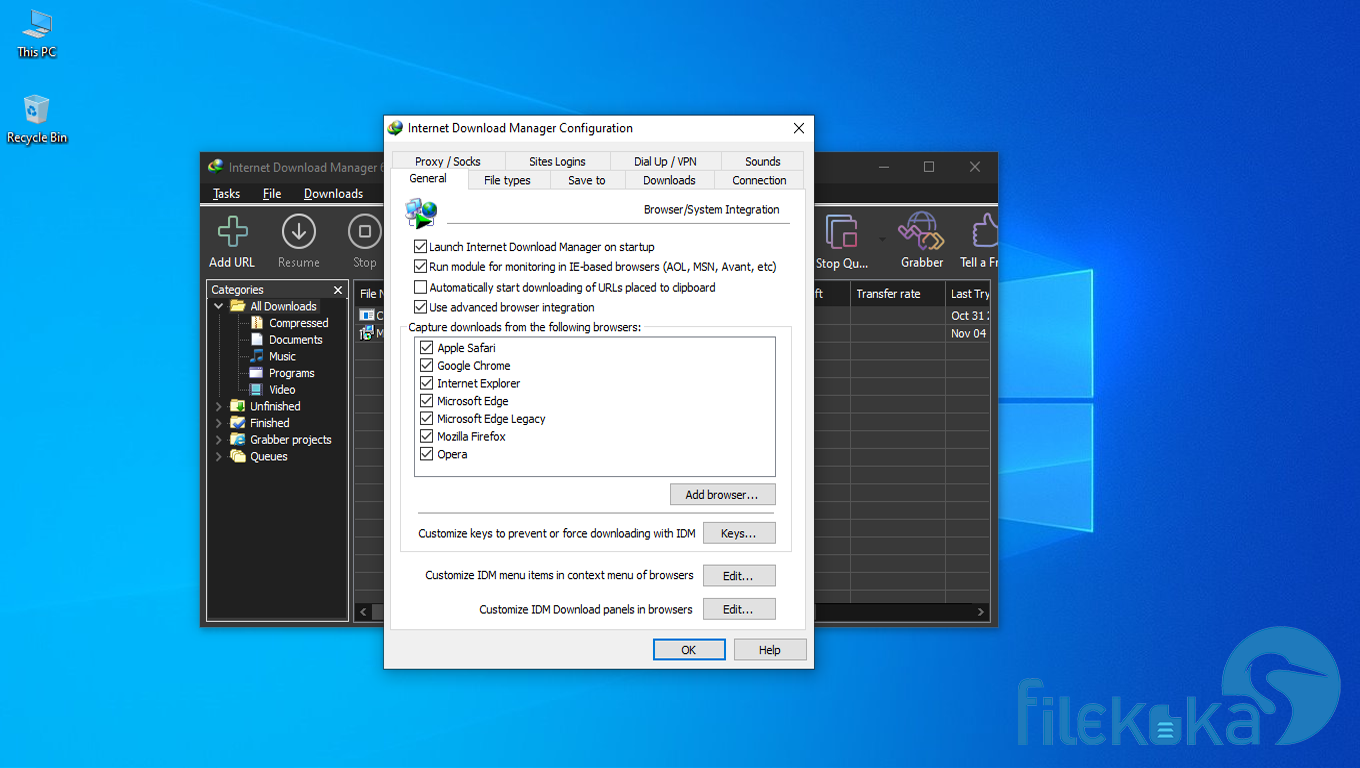Select the Documents category icon

[x=257, y=340]
